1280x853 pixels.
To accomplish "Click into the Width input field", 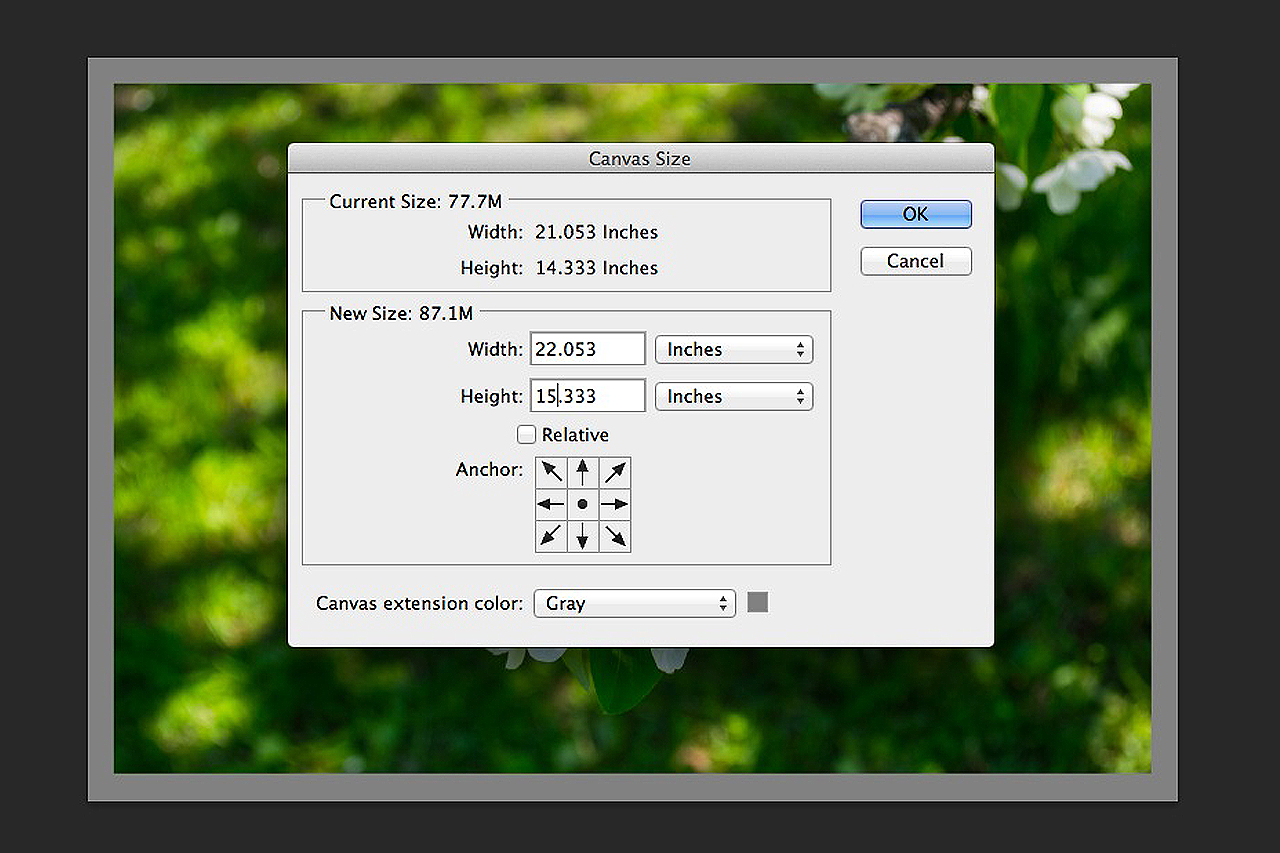I will [x=587, y=350].
